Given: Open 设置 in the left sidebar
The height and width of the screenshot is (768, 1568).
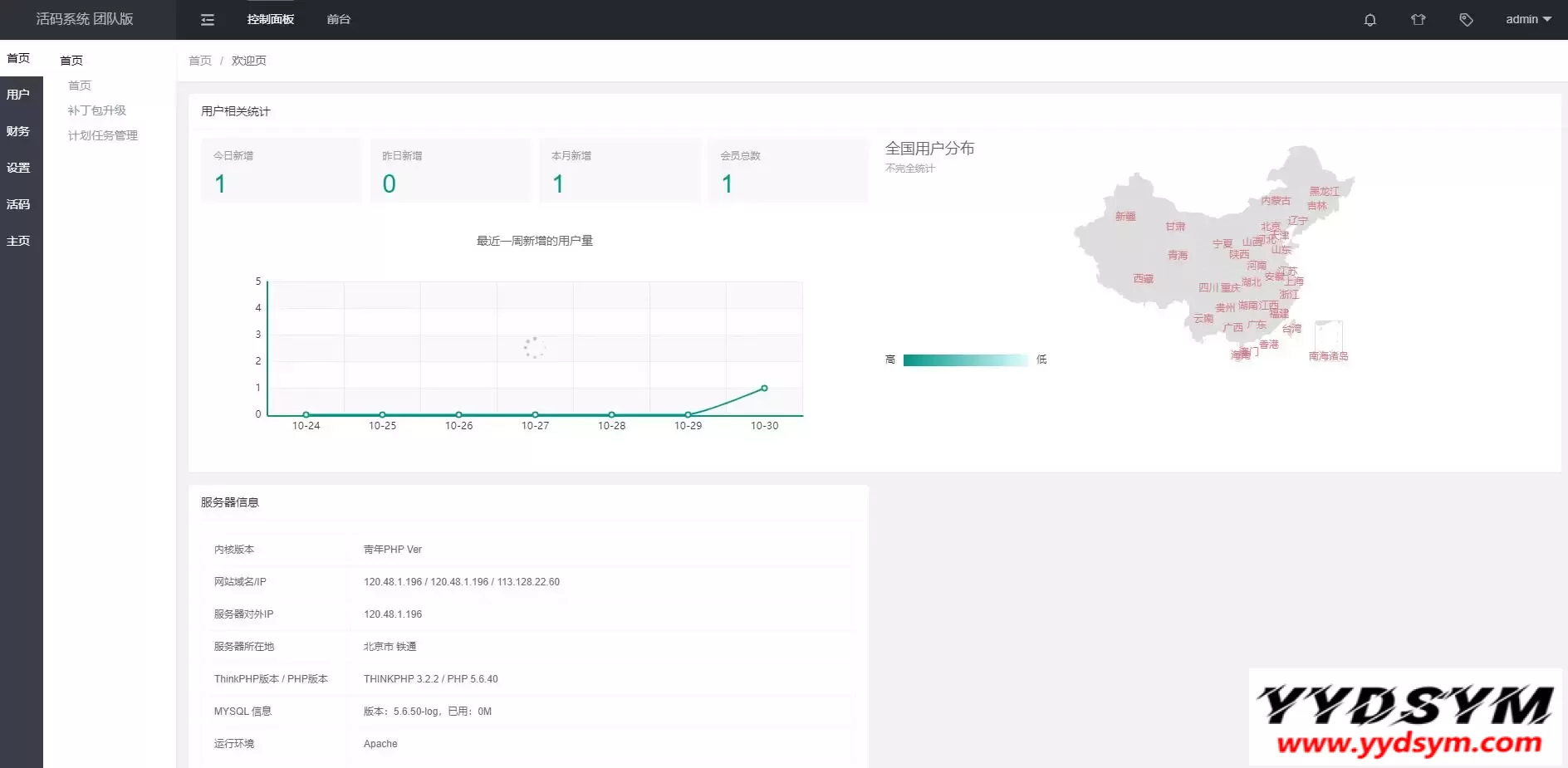Looking at the screenshot, I should tap(18, 168).
